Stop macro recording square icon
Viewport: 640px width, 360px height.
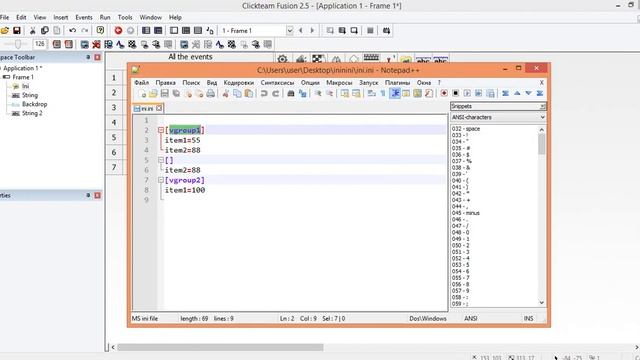(456, 93)
